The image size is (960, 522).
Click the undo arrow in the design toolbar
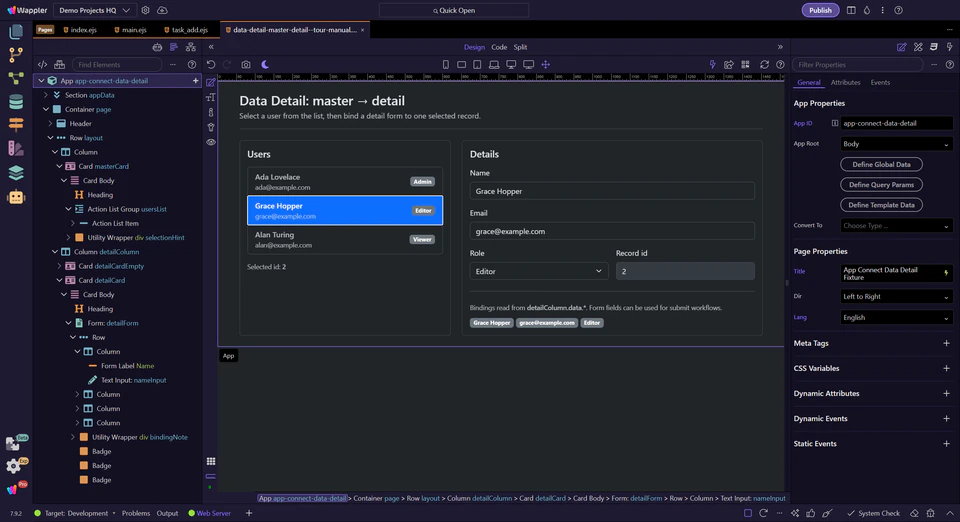click(x=211, y=64)
